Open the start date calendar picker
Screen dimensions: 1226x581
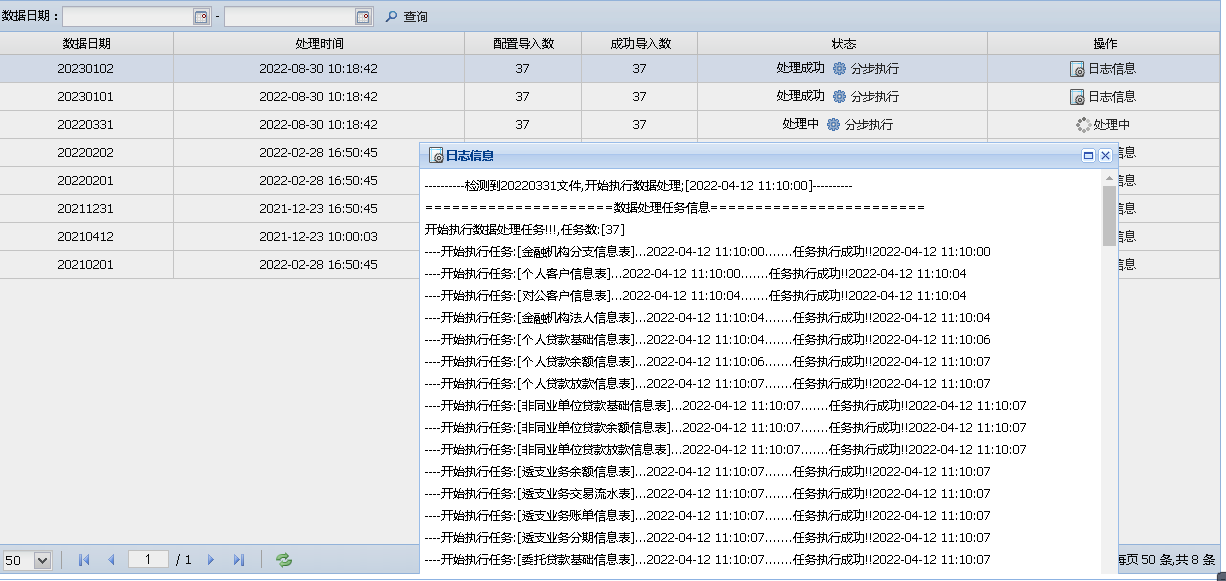200,17
